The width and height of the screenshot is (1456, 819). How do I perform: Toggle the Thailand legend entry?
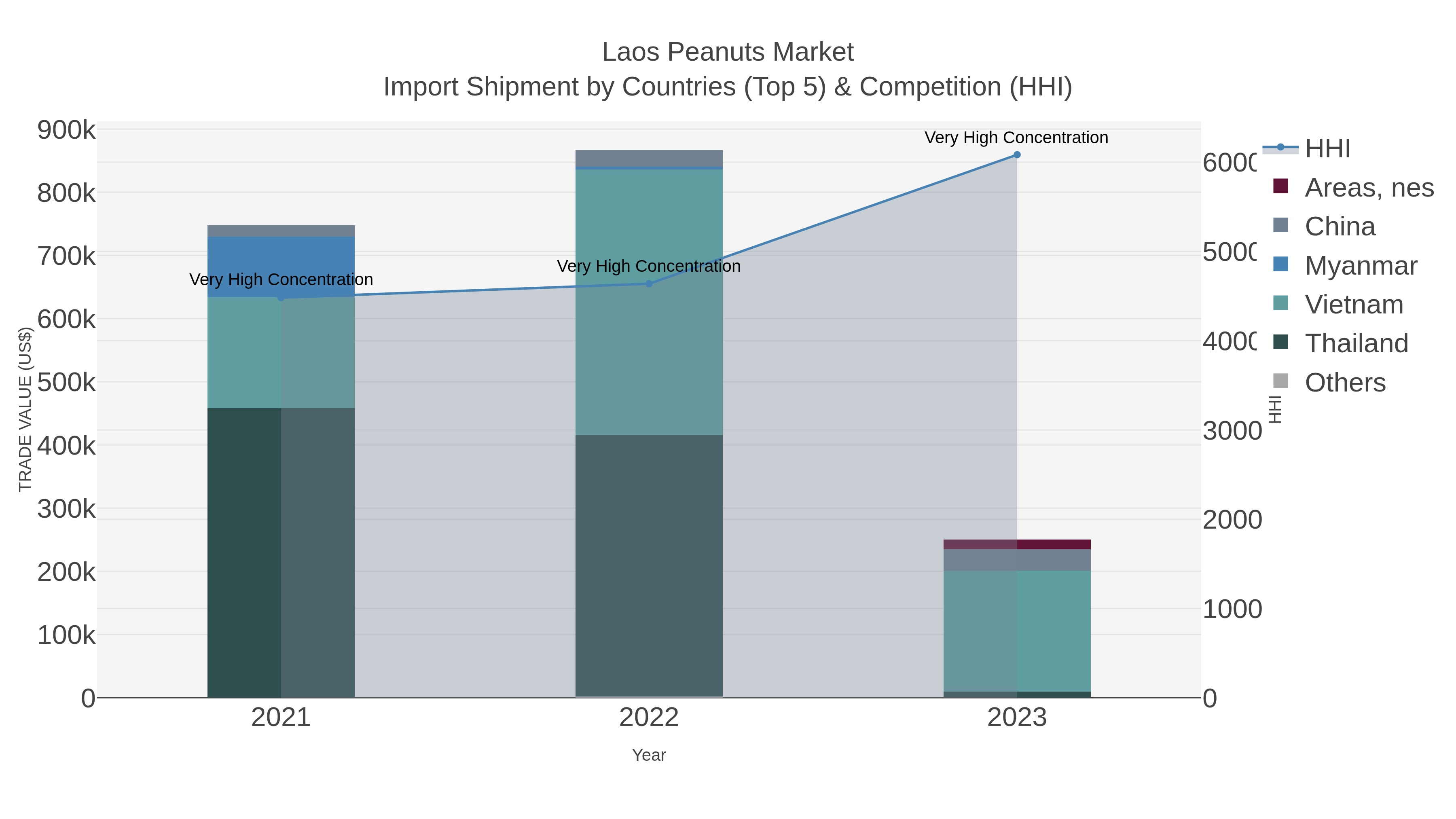click(1340, 344)
